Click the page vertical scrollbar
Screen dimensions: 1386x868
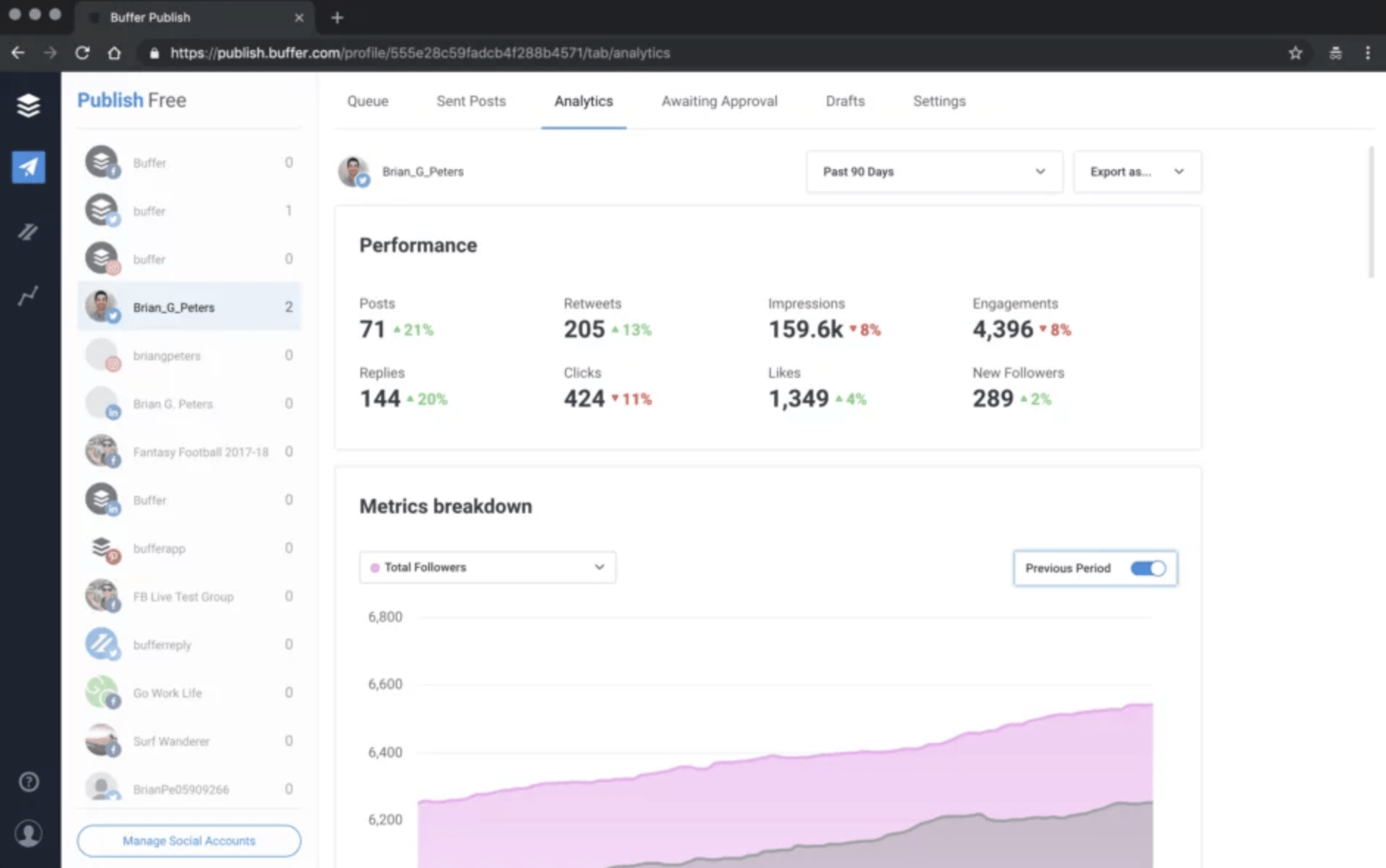click(1371, 213)
